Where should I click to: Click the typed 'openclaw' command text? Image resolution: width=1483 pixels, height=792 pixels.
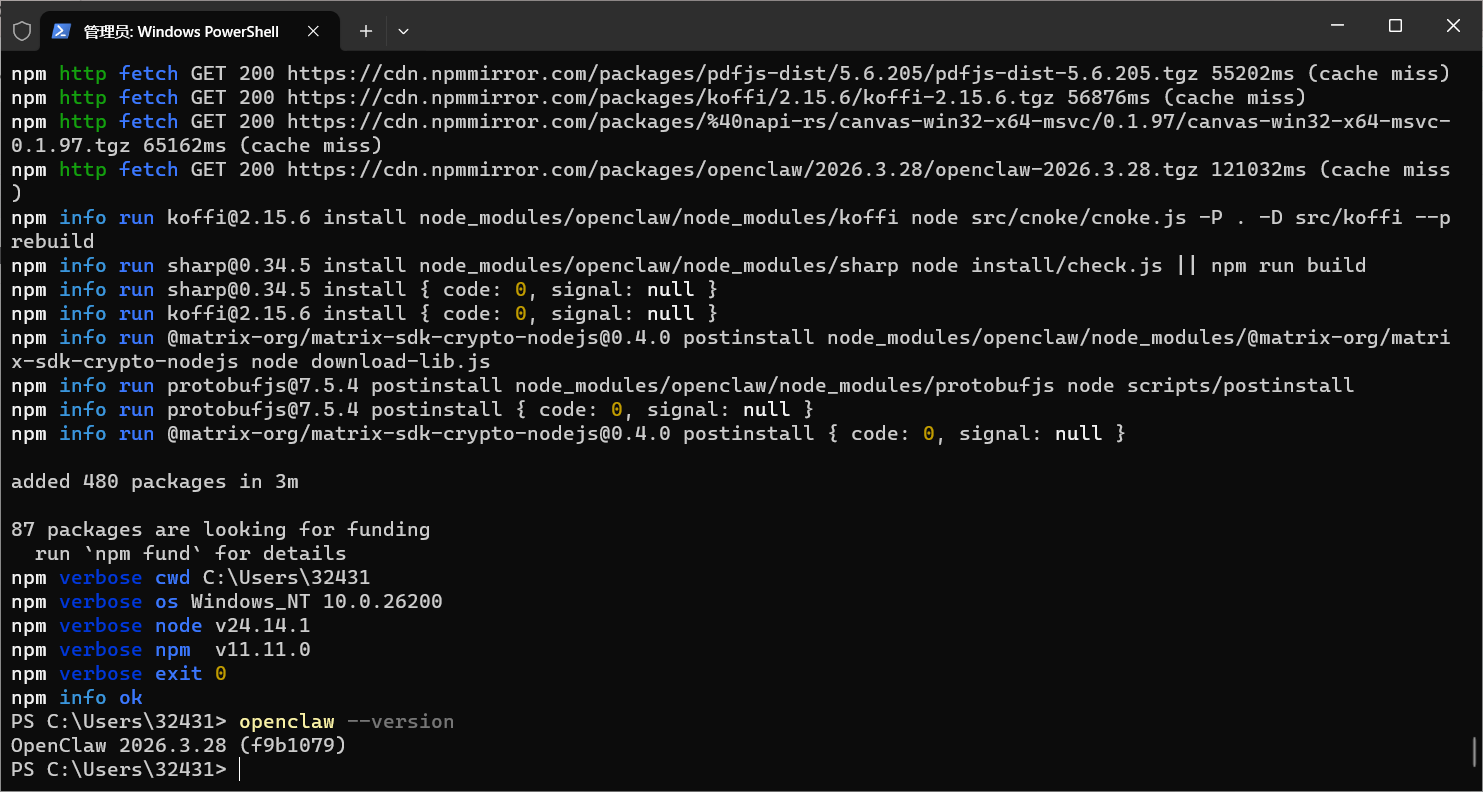point(286,722)
